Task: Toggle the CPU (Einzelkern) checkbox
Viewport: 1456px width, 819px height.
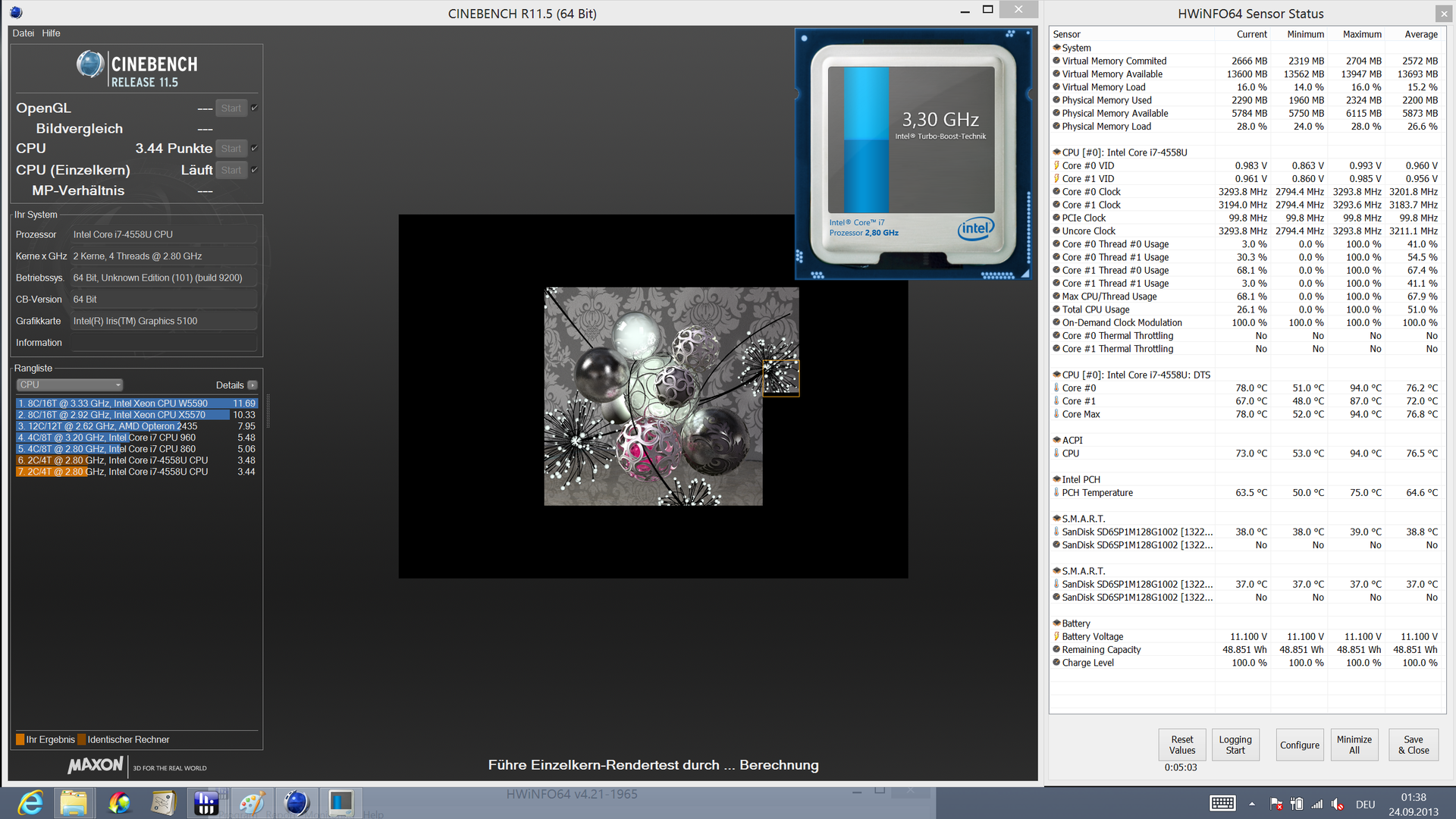Action: click(255, 170)
